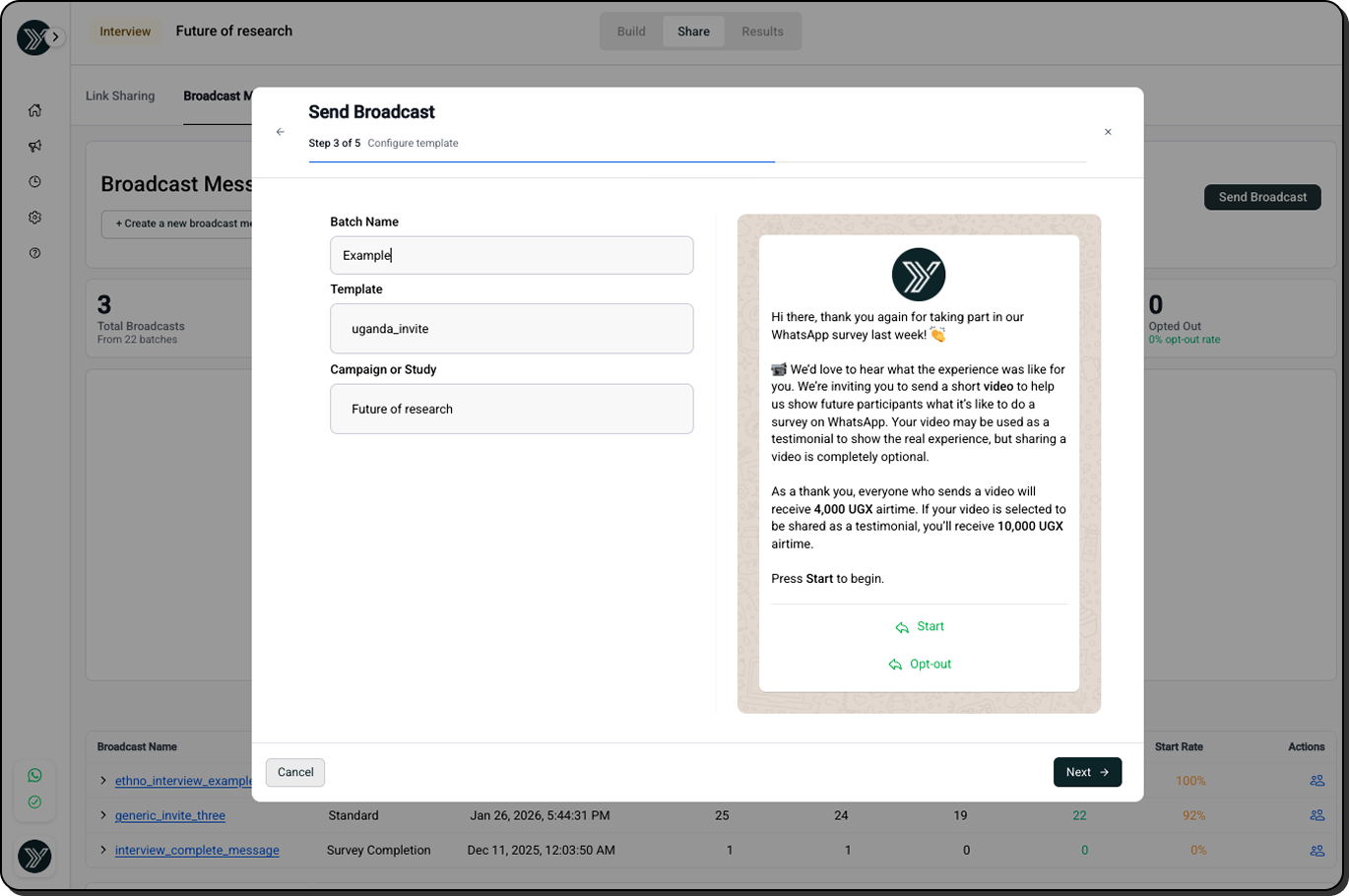Open the Campaign or Study selector
This screenshot has height=896, width=1349.
[x=511, y=409]
